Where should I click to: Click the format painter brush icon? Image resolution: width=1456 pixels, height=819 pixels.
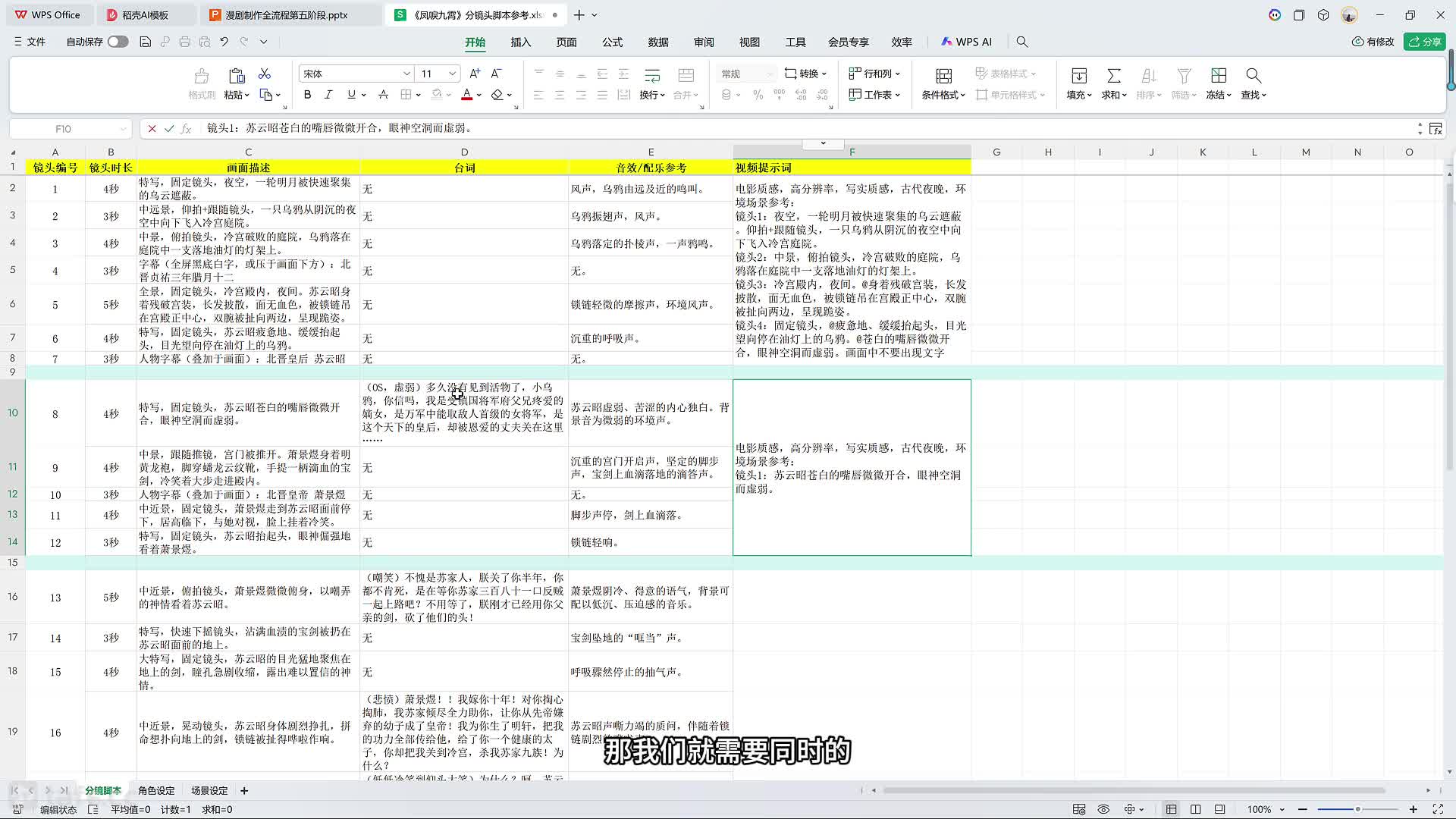[x=201, y=76]
